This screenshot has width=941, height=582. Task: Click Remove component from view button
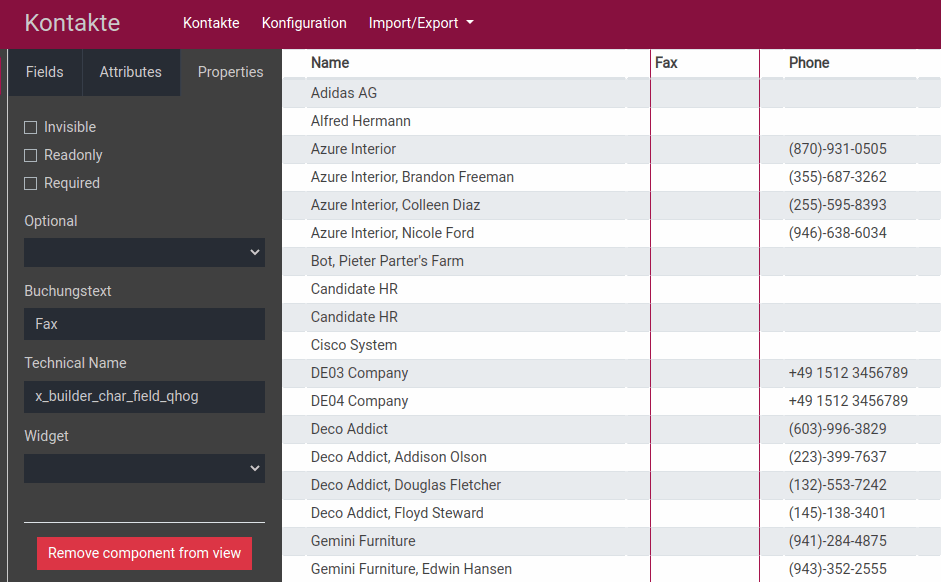point(144,553)
